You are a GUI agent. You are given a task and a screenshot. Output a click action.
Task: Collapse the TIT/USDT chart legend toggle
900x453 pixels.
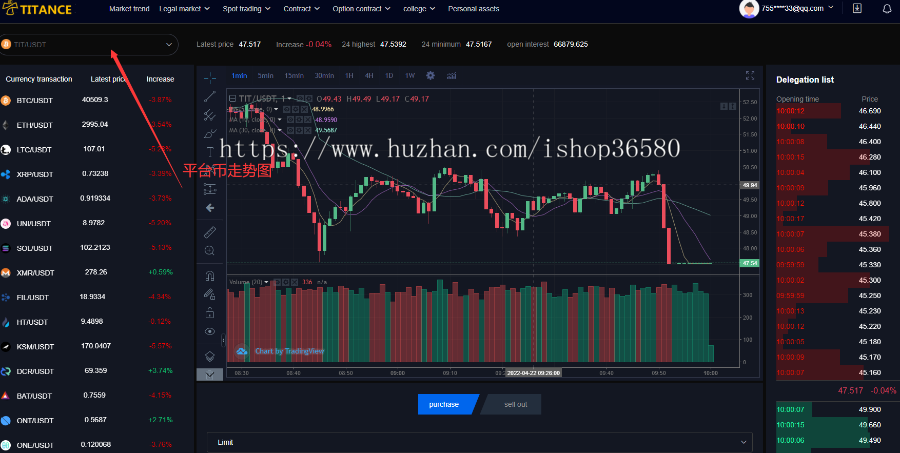click(x=232, y=99)
